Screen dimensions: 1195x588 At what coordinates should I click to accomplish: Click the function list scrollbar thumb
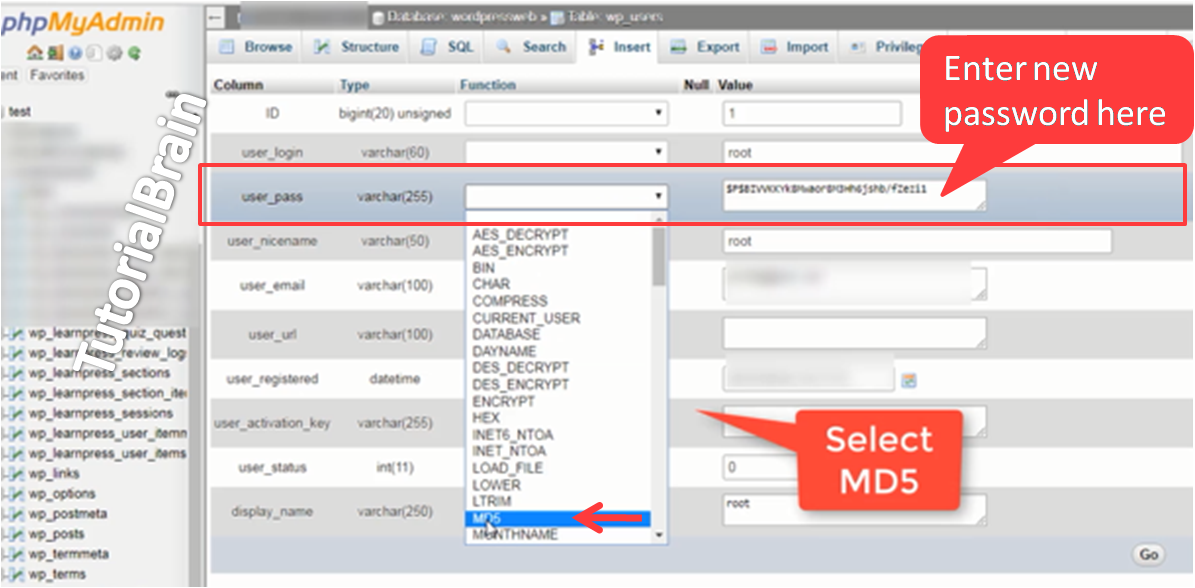(x=659, y=256)
